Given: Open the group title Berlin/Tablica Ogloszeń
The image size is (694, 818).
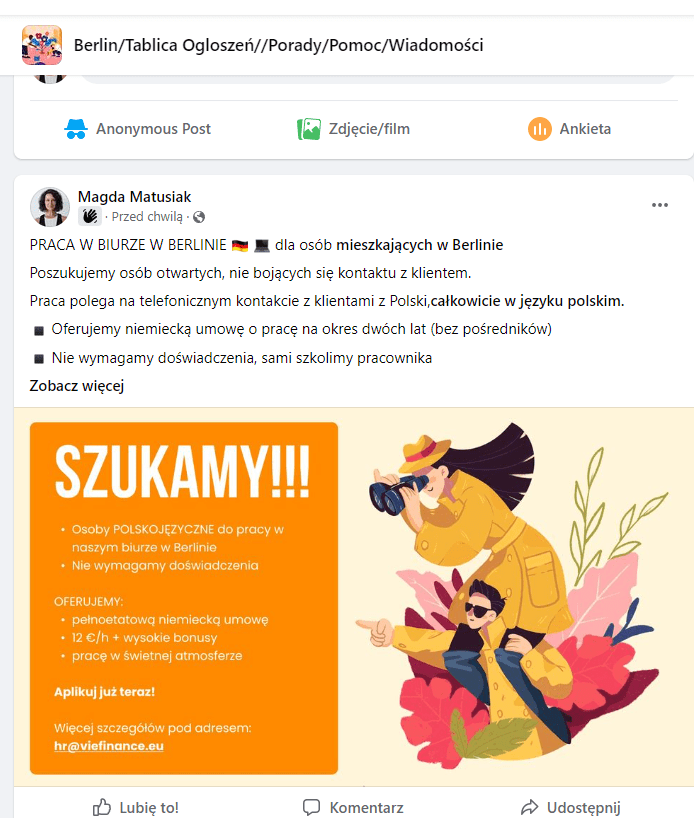Looking at the screenshot, I should point(279,45).
